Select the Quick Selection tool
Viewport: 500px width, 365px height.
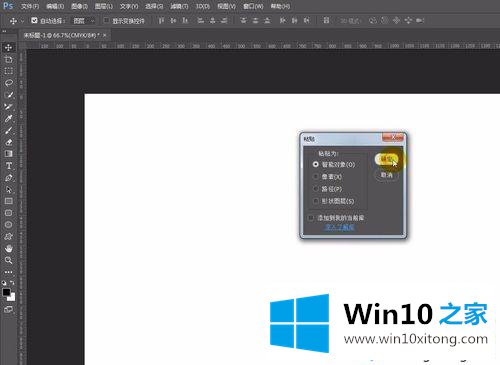click(8, 95)
